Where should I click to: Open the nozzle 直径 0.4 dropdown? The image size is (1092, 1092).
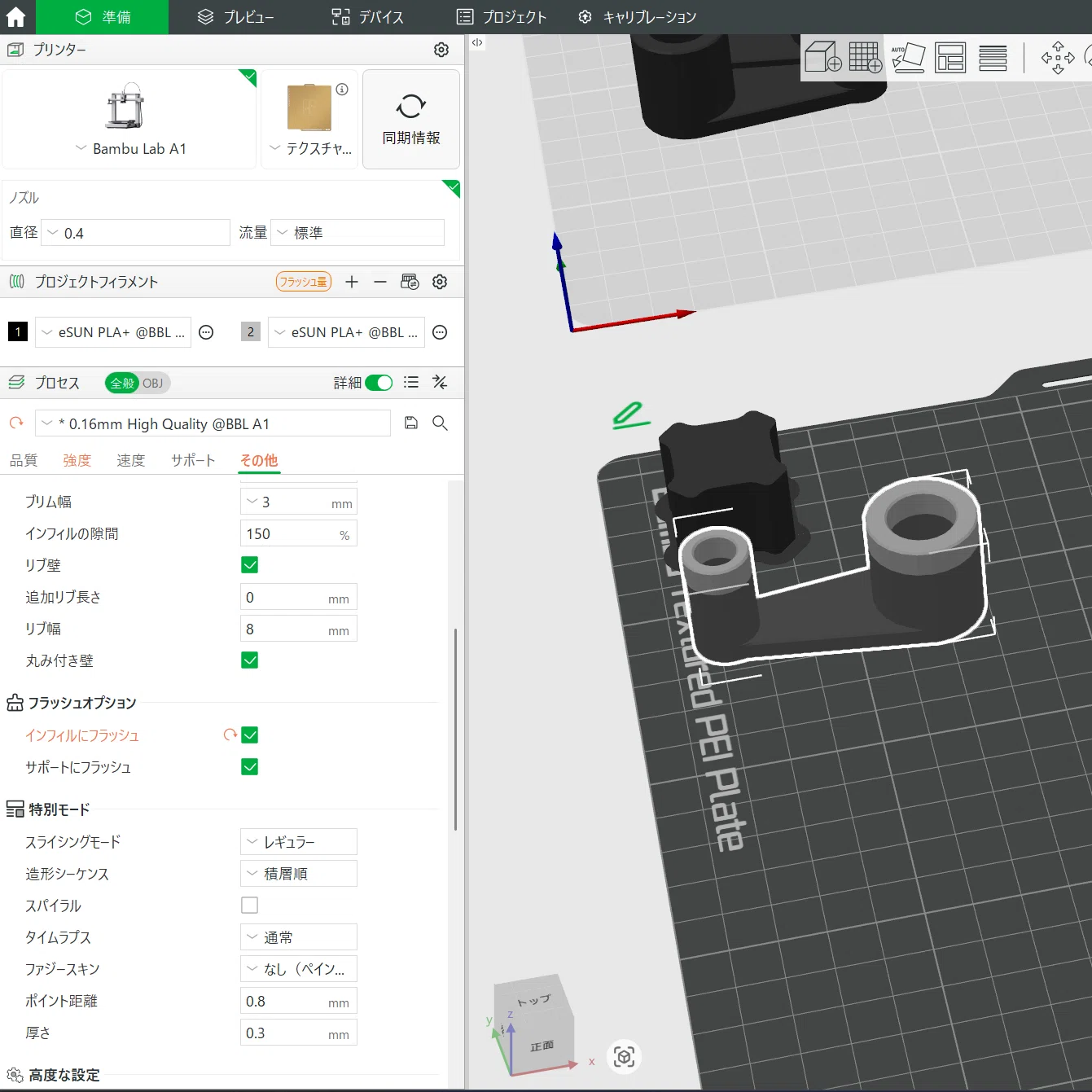coord(135,233)
